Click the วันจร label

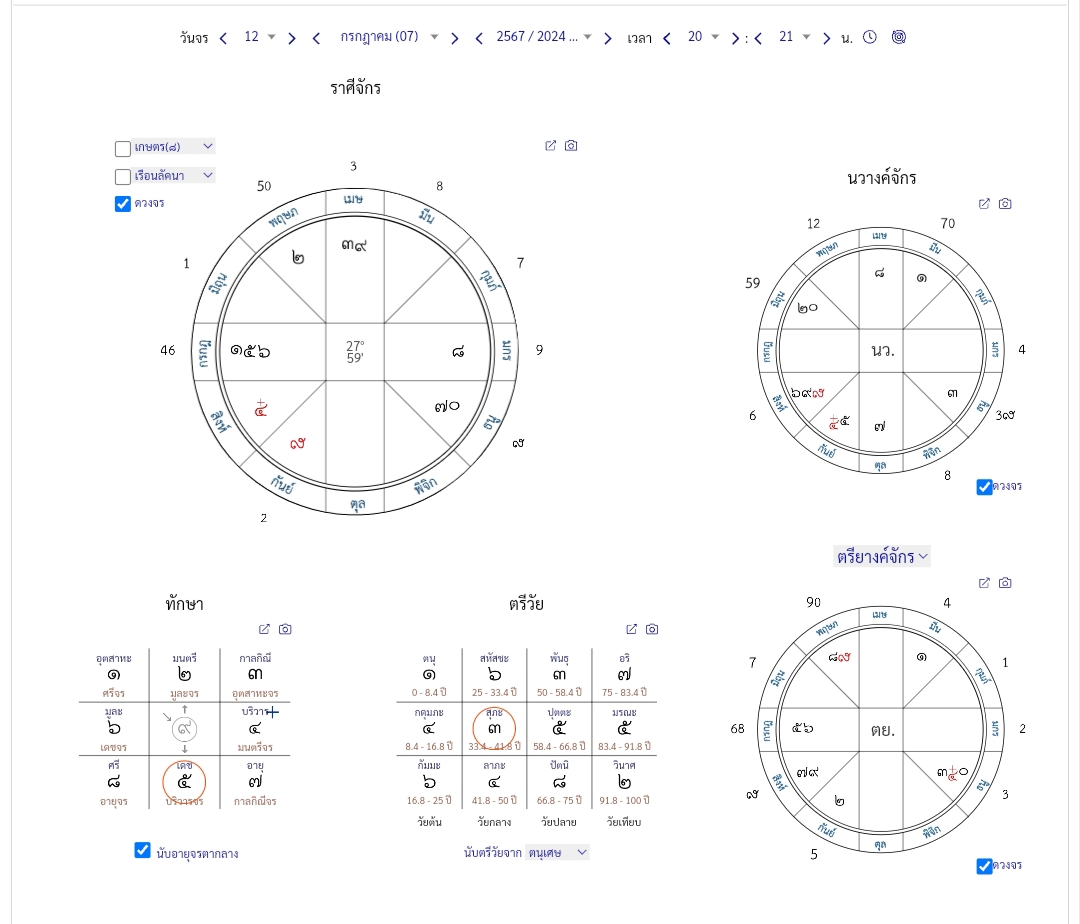point(194,38)
